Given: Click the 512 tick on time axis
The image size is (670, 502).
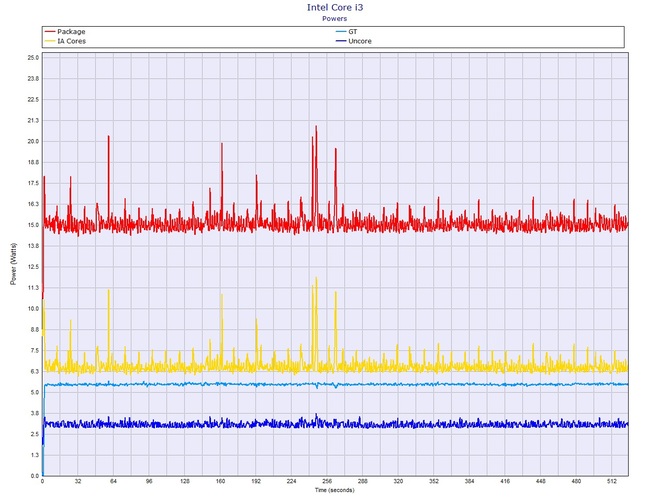Looking at the screenshot, I should (x=612, y=481).
